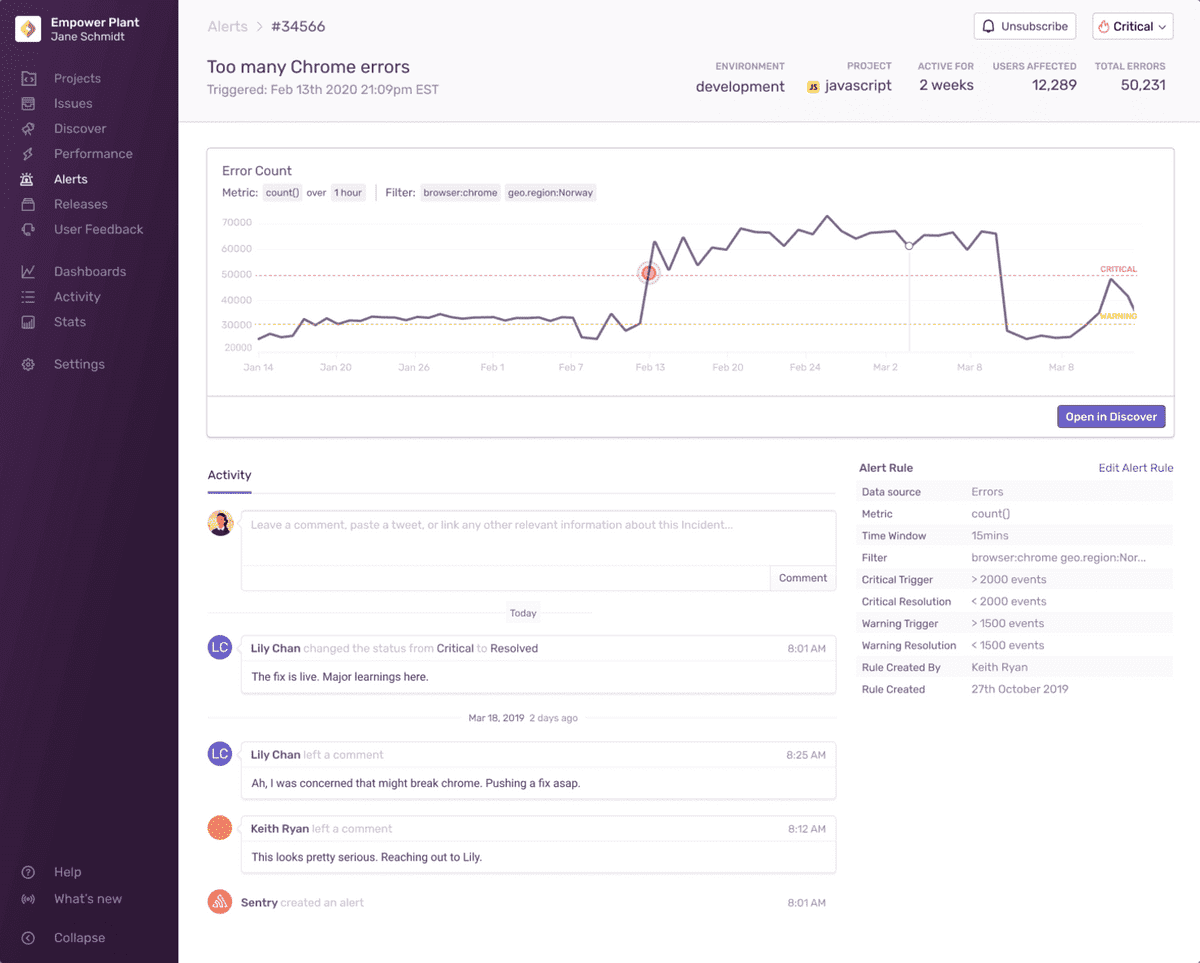Expand the Empower Plant organization menu
The image size is (1200, 963).
click(96, 29)
